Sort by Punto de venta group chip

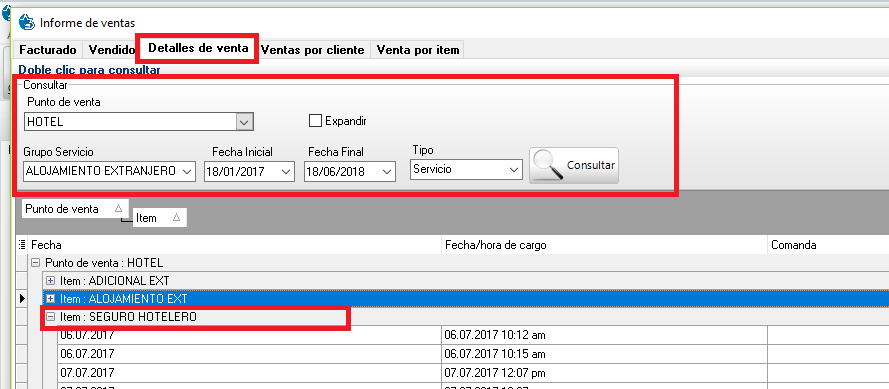tap(75, 209)
